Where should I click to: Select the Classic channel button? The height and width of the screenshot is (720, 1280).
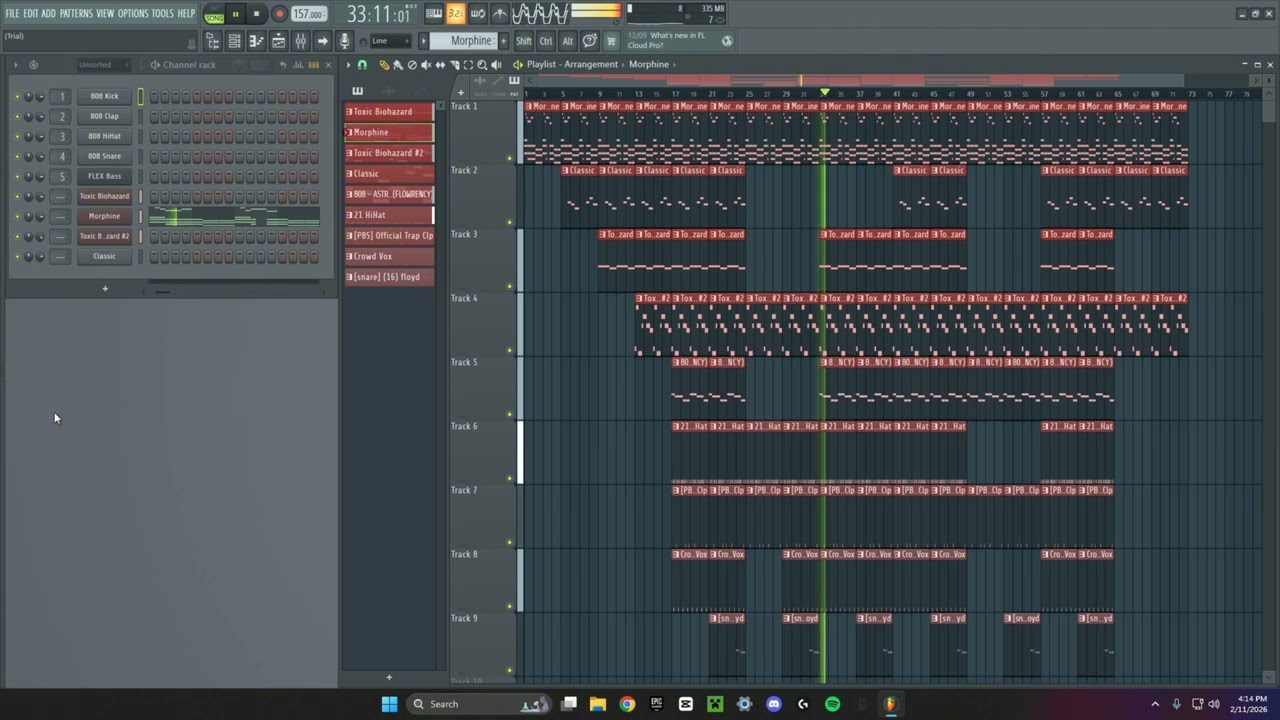[104, 256]
